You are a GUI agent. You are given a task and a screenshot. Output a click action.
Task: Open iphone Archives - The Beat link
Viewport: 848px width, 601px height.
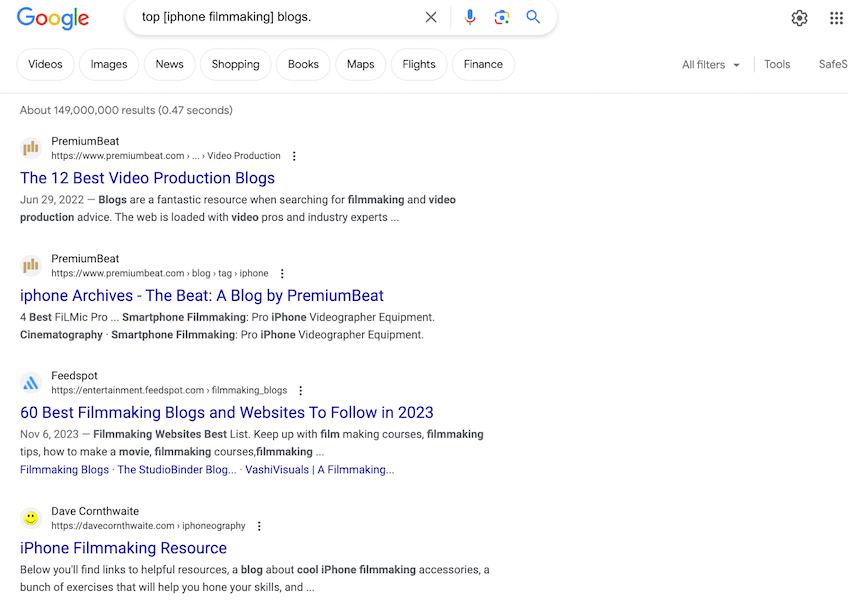[x=202, y=295]
